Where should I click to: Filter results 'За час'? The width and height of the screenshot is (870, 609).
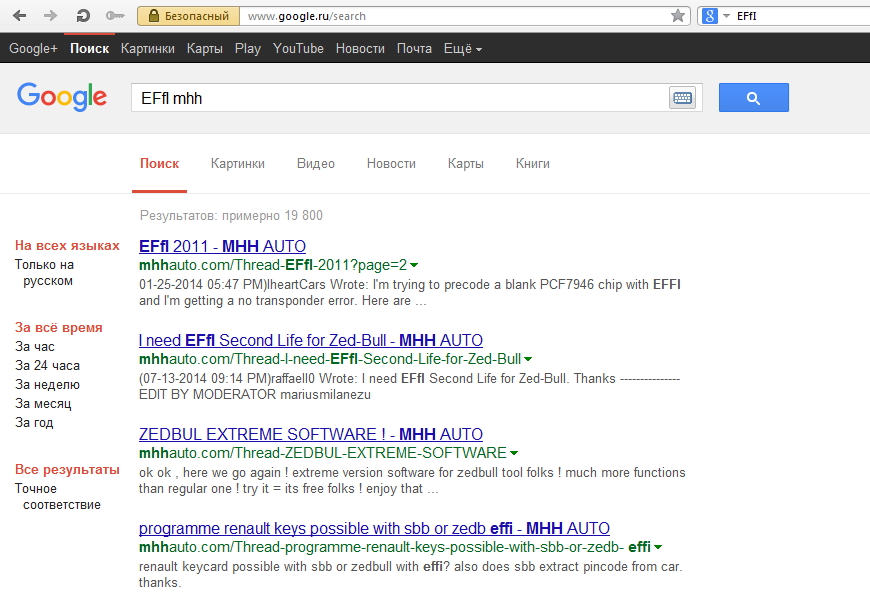click(x=35, y=347)
